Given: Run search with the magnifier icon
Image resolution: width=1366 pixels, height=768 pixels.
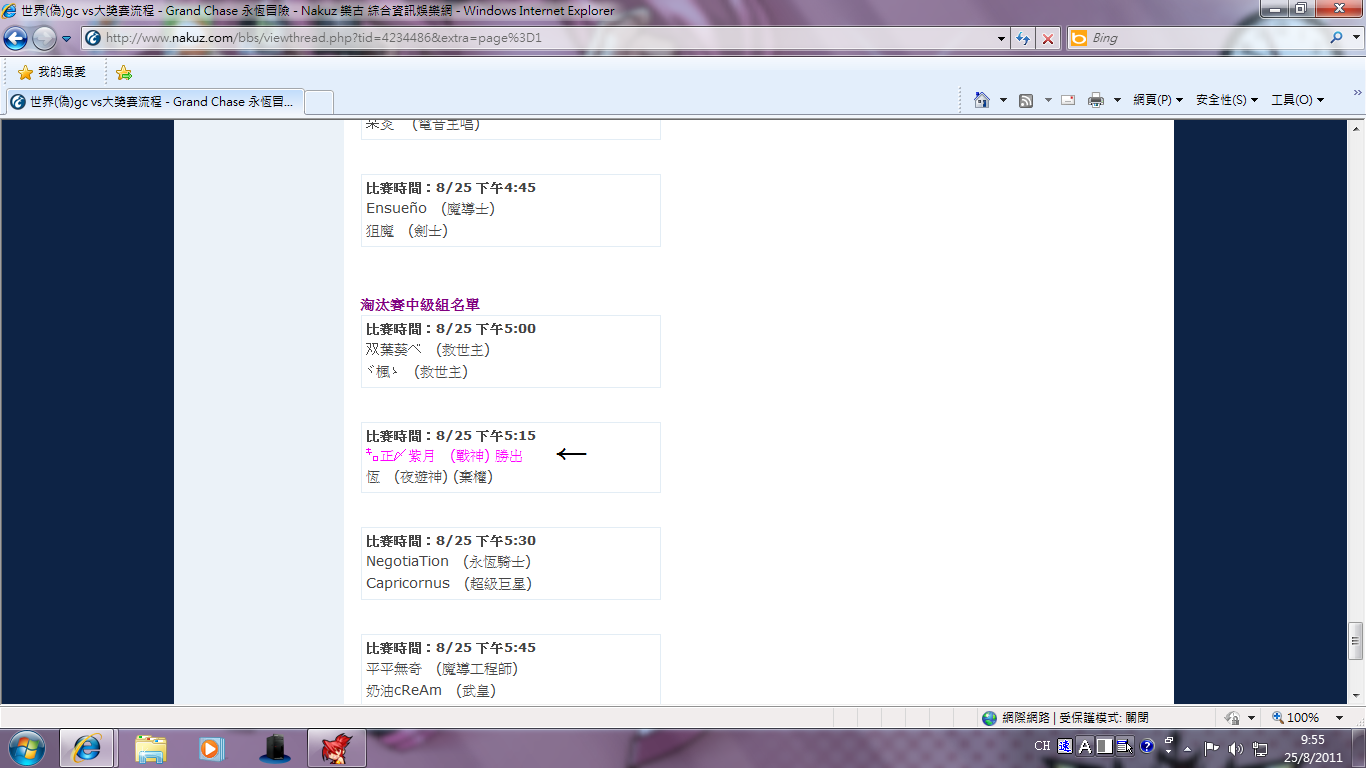Looking at the screenshot, I should (x=1336, y=38).
